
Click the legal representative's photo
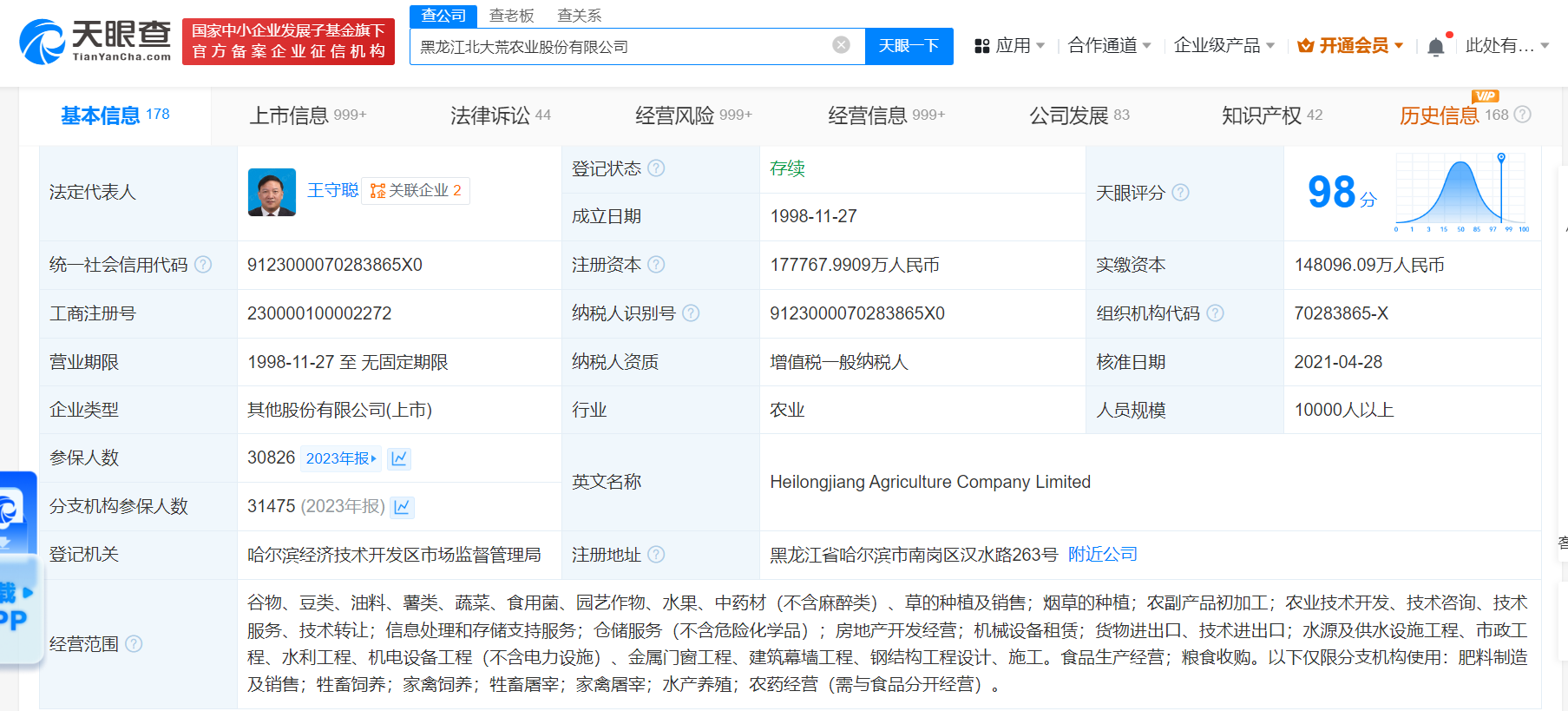272,192
